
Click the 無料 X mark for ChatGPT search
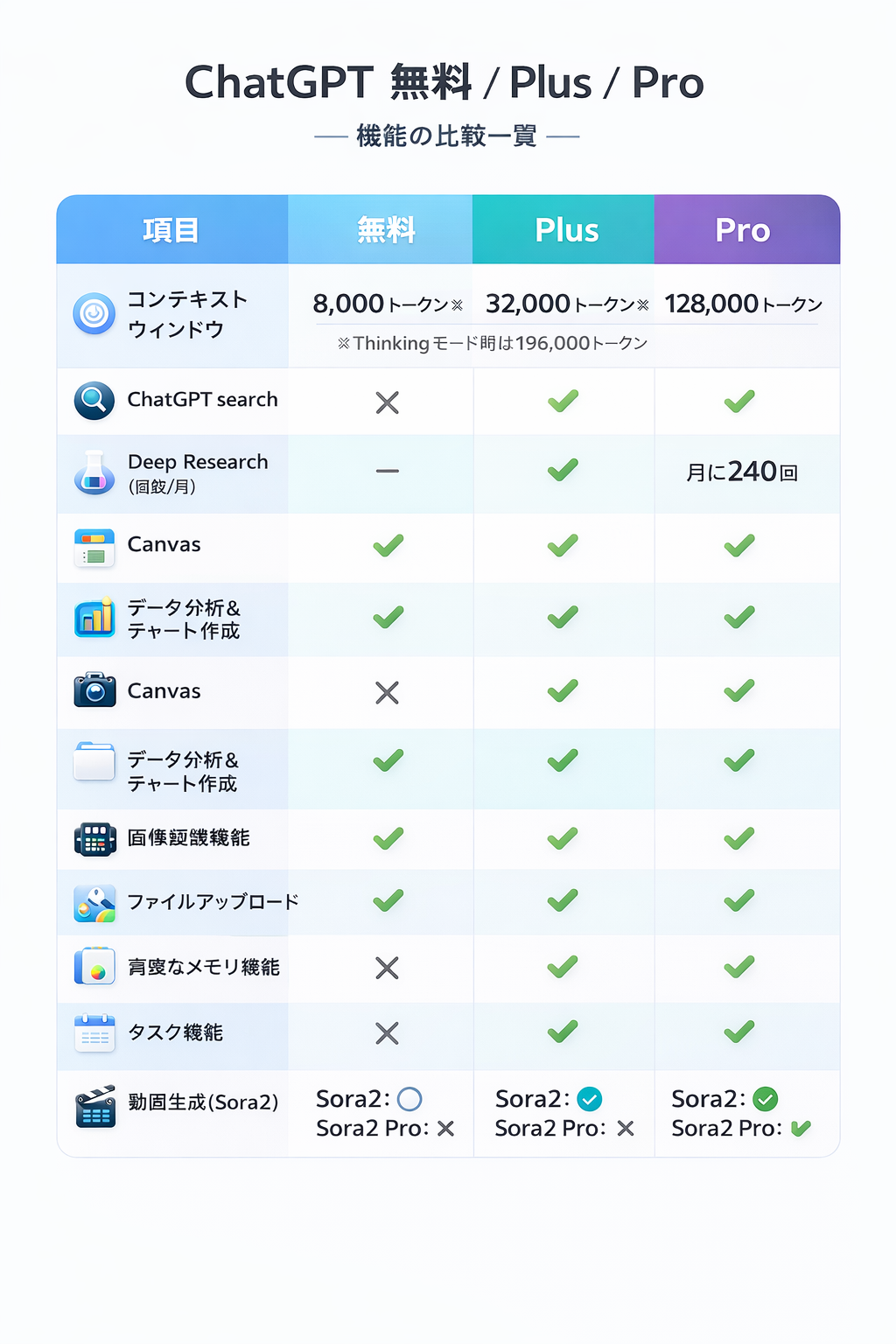point(387,402)
